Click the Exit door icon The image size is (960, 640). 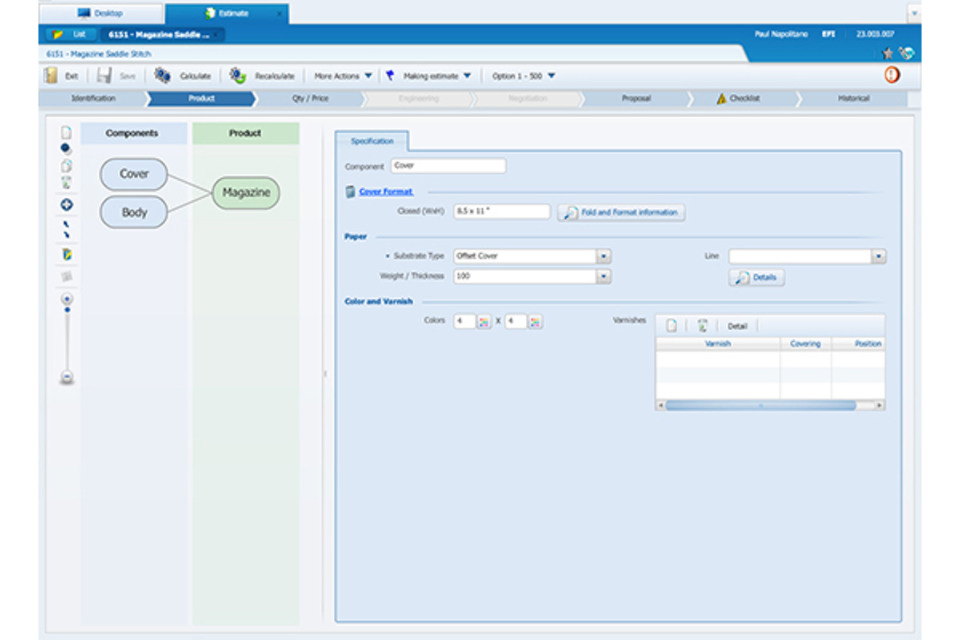point(51,75)
